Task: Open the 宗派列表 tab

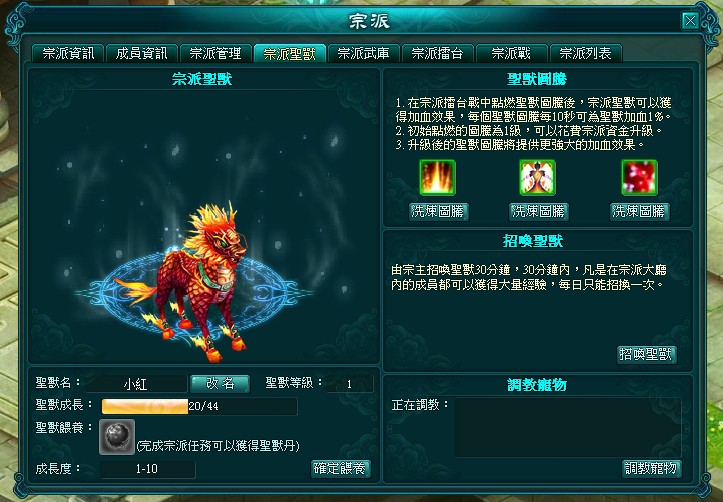Action: (586, 53)
